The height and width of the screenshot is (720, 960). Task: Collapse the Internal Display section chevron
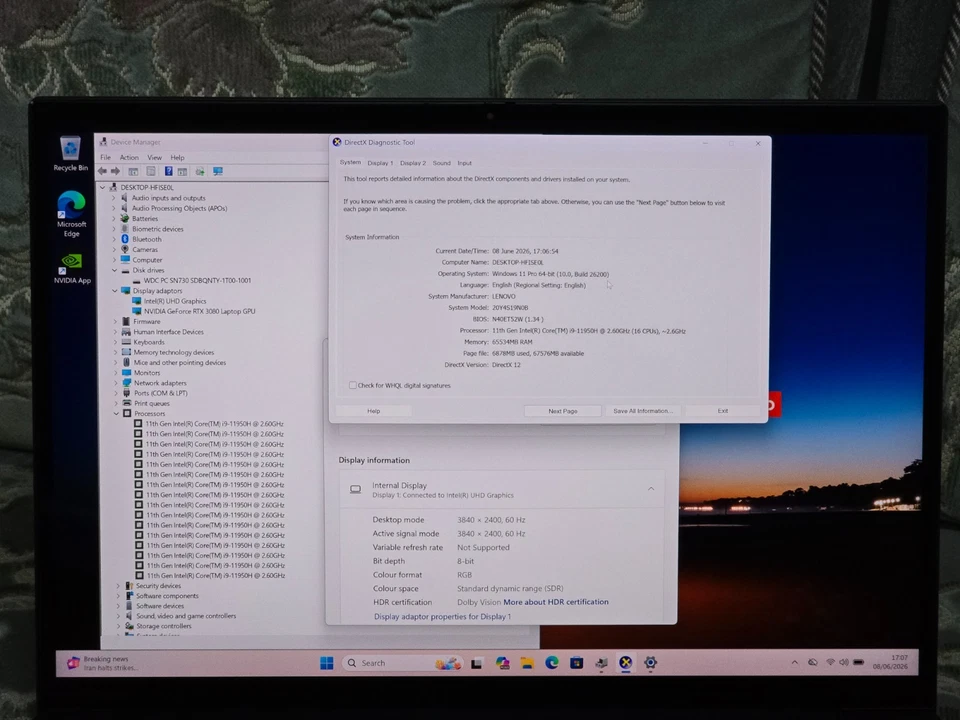click(651, 489)
